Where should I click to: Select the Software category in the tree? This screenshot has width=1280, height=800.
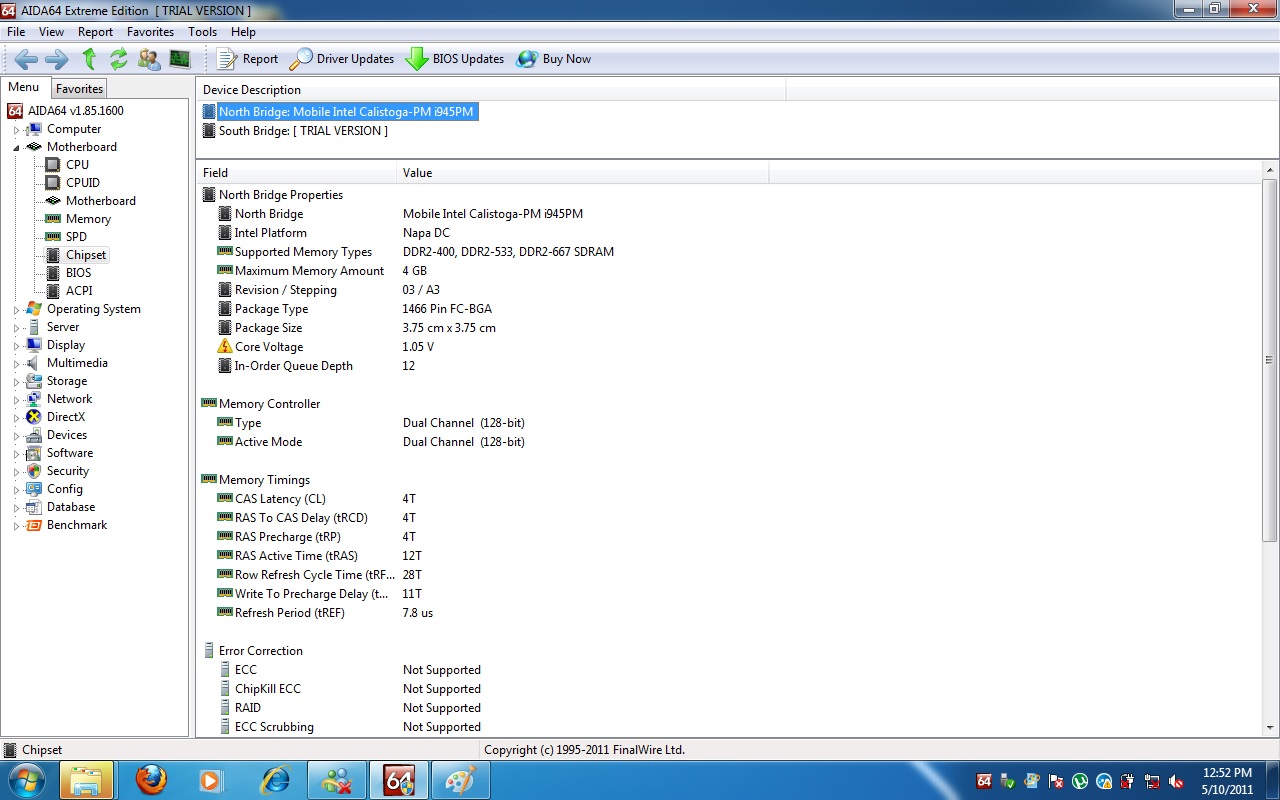click(x=69, y=453)
